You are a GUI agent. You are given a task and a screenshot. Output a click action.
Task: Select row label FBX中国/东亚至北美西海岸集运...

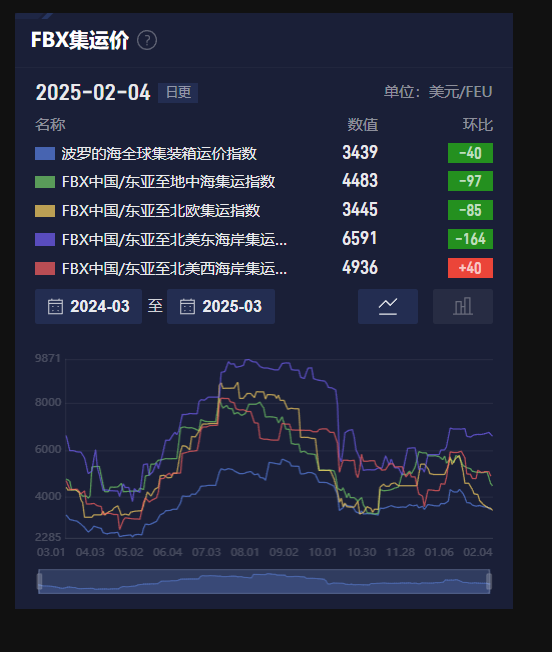coord(174,269)
